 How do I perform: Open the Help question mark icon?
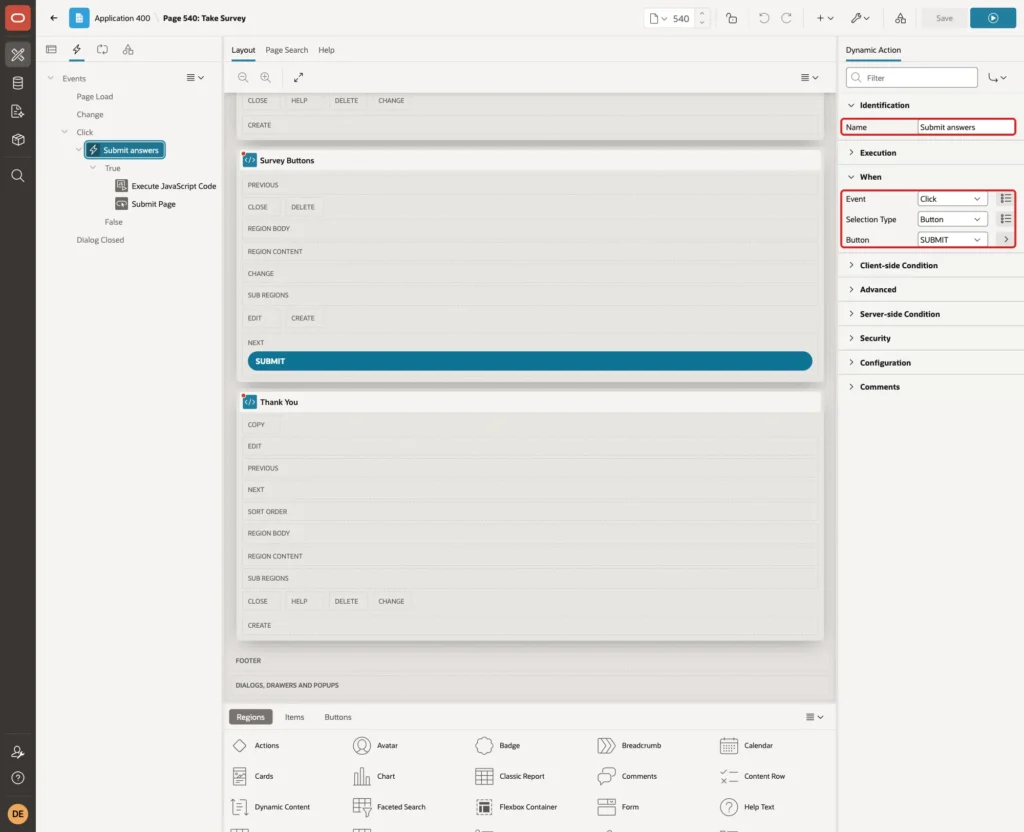[x=18, y=778]
